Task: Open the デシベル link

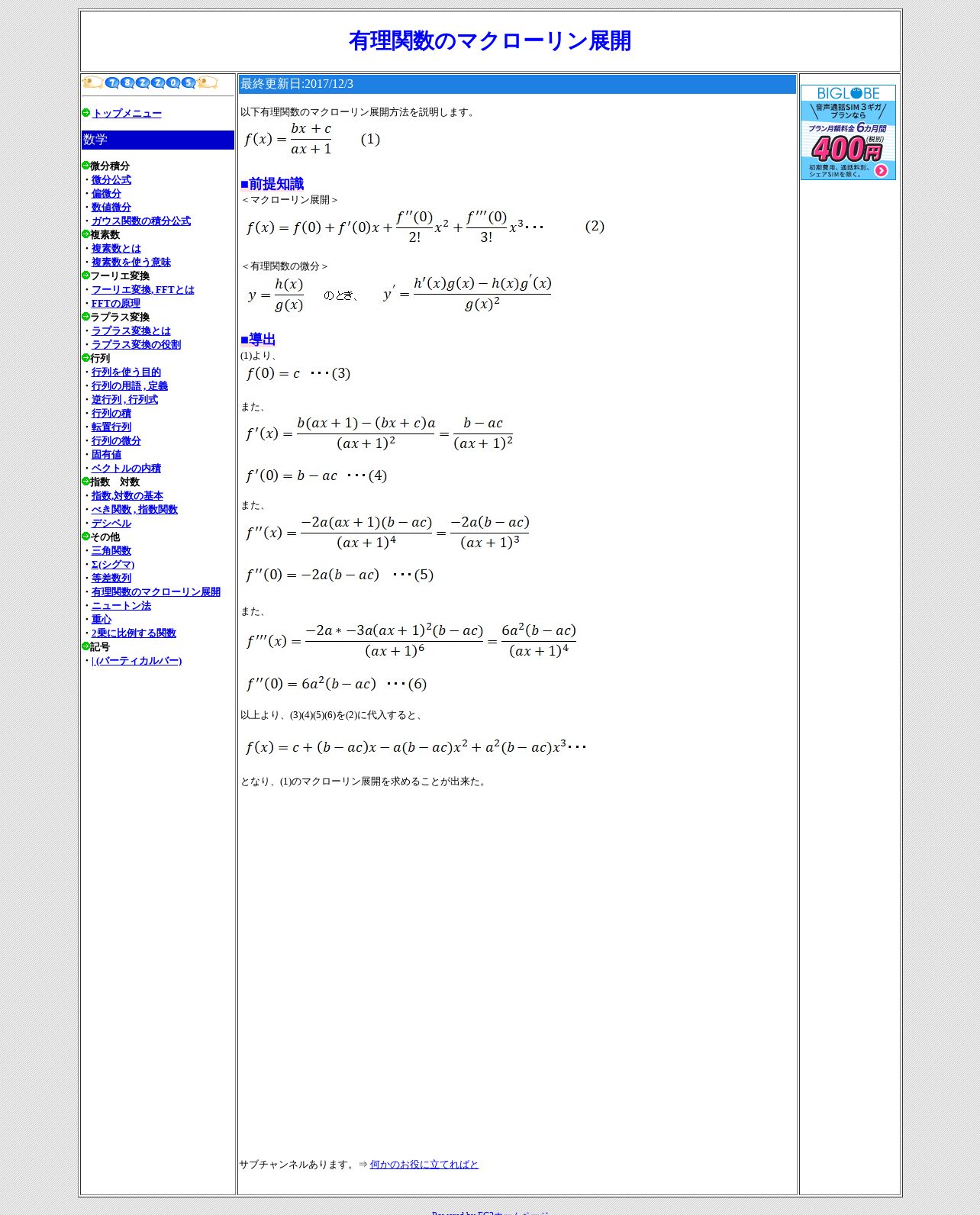Action: (x=111, y=523)
